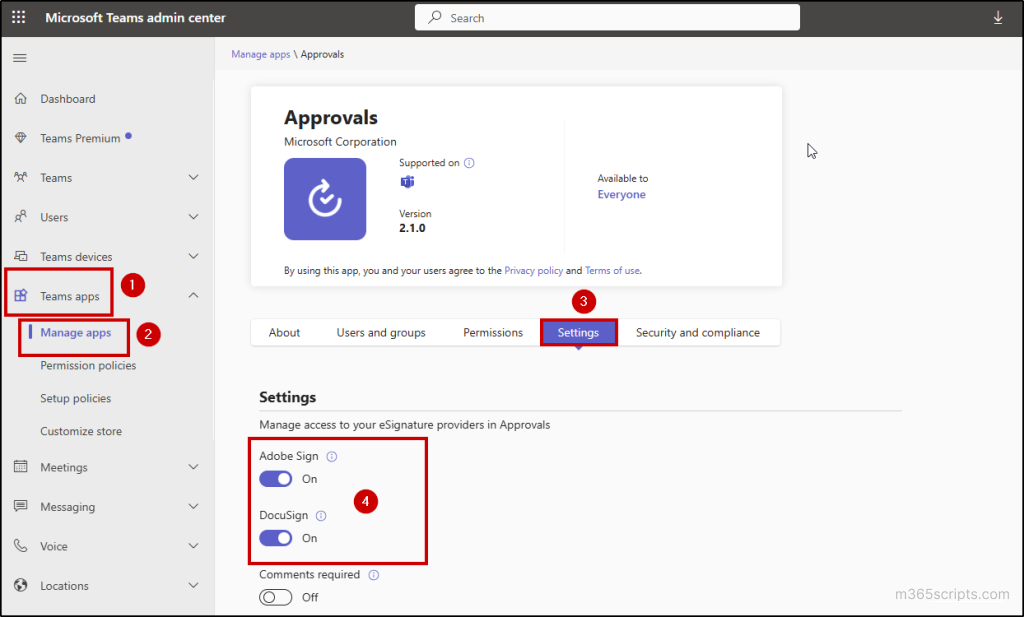The width and height of the screenshot is (1024, 617).
Task: Open Setup policies in sidebar
Action: [76, 398]
